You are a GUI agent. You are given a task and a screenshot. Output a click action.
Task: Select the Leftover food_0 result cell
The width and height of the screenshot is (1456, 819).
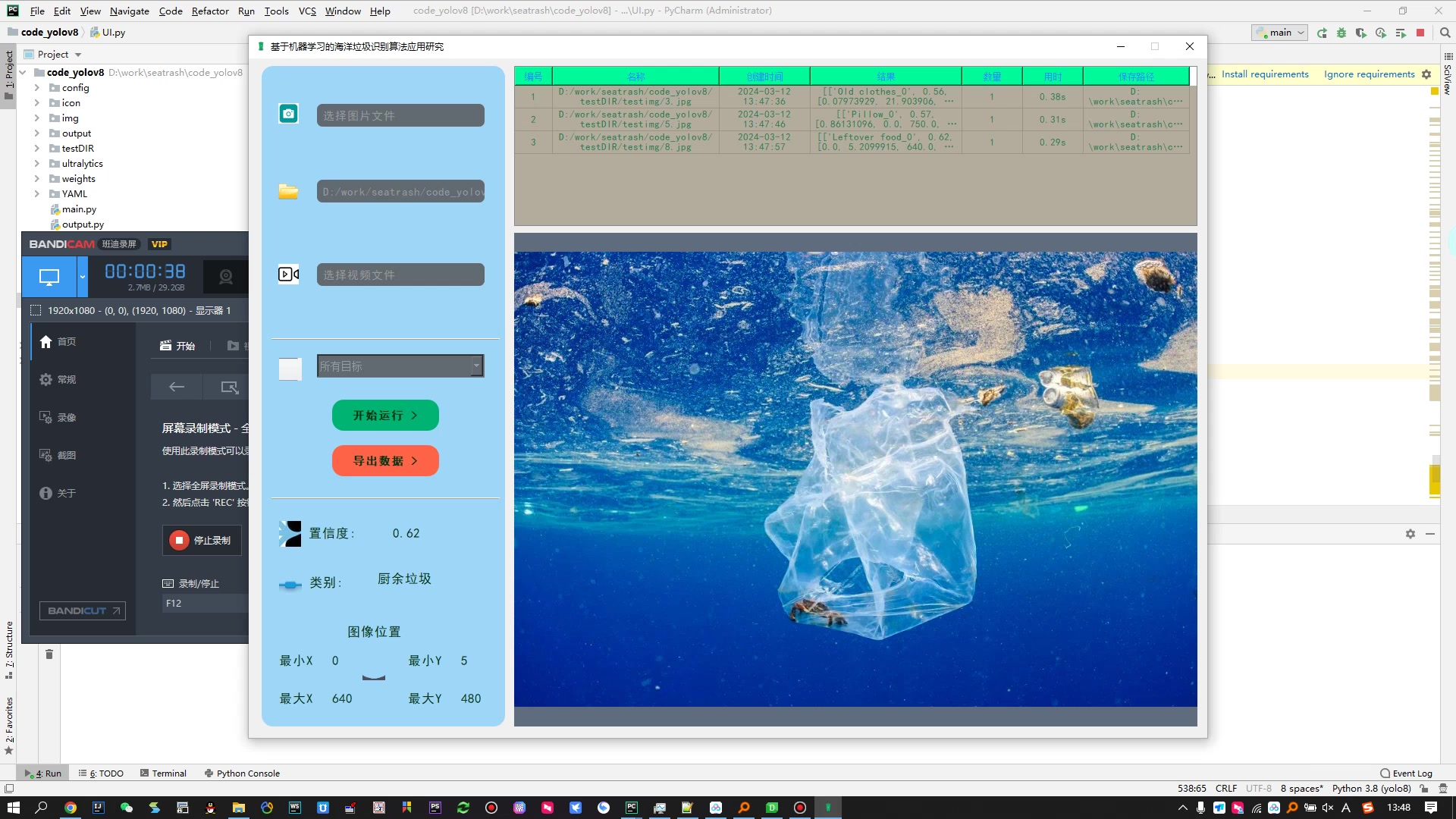(x=886, y=142)
